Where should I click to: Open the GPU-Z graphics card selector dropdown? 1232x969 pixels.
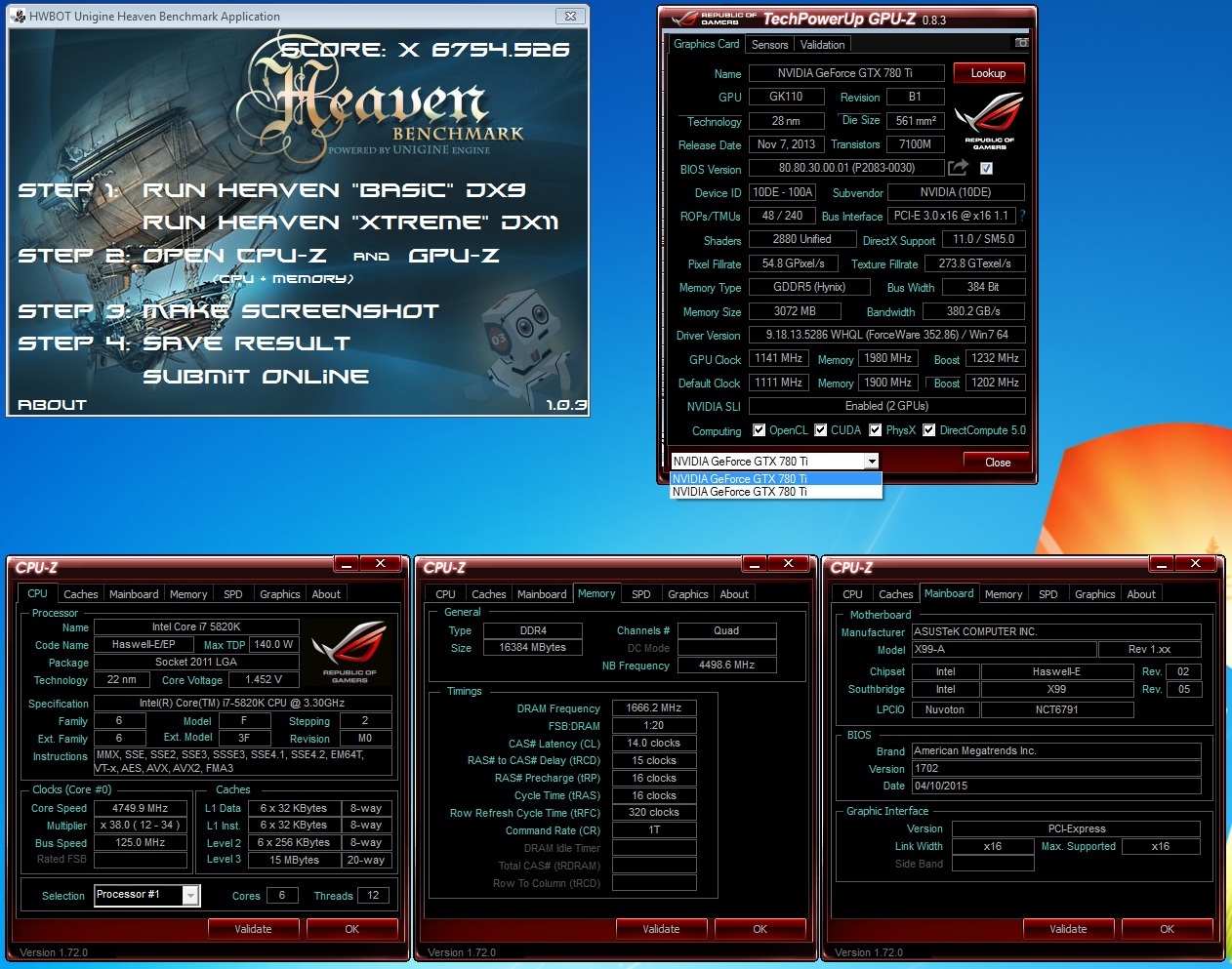coord(872,461)
